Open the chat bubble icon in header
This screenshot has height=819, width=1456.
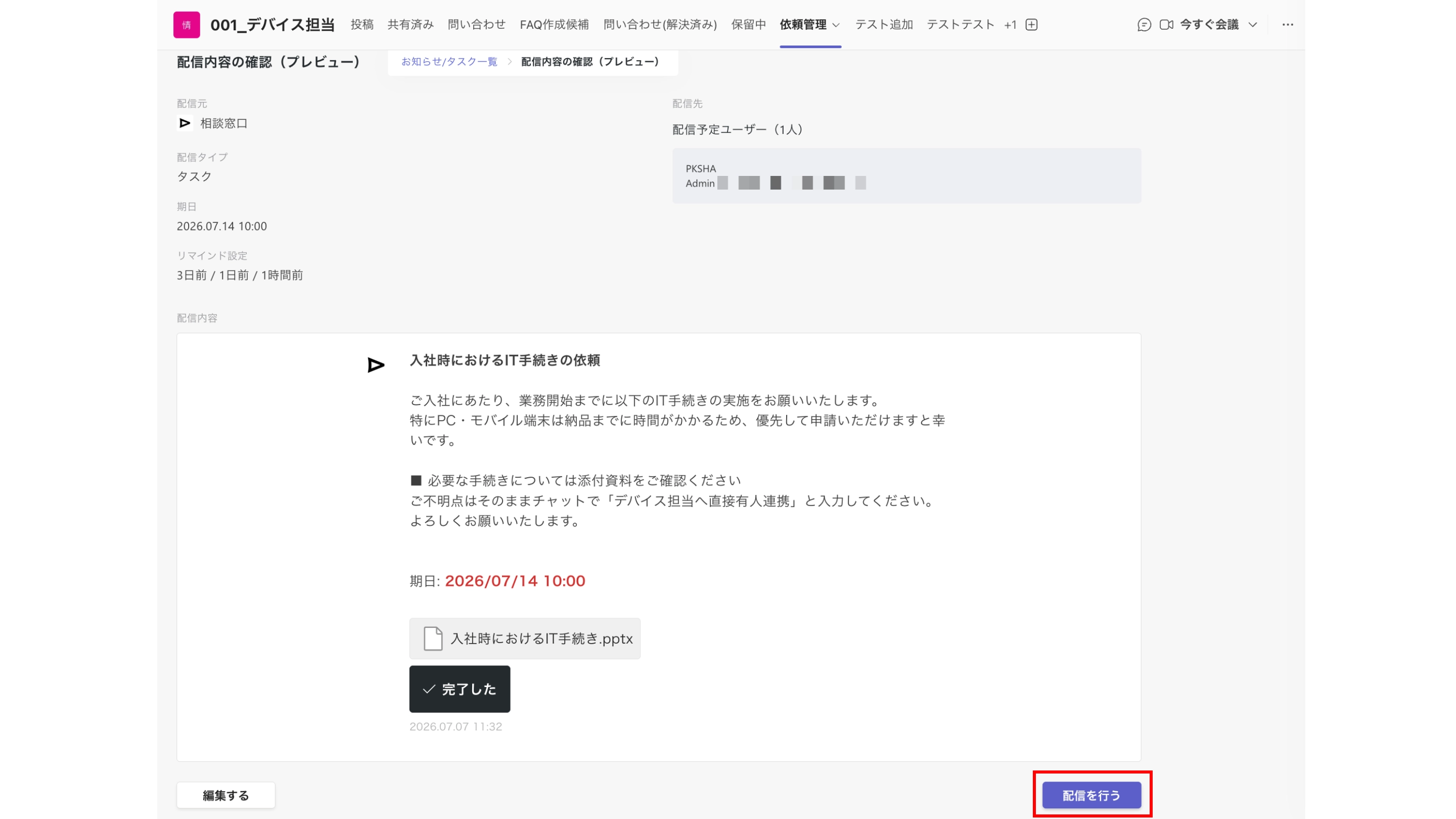click(1144, 25)
